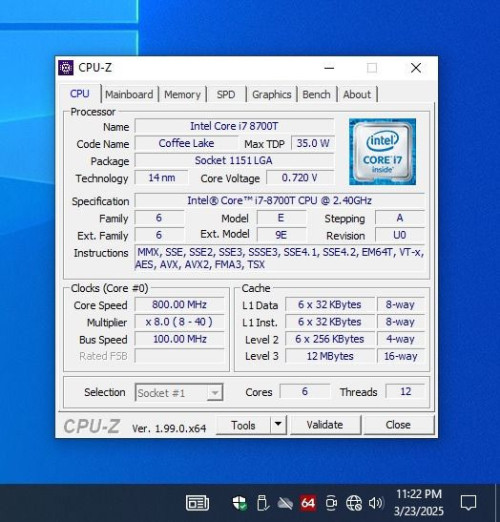
Task: Switch to the Graphics tab
Action: pos(272,94)
